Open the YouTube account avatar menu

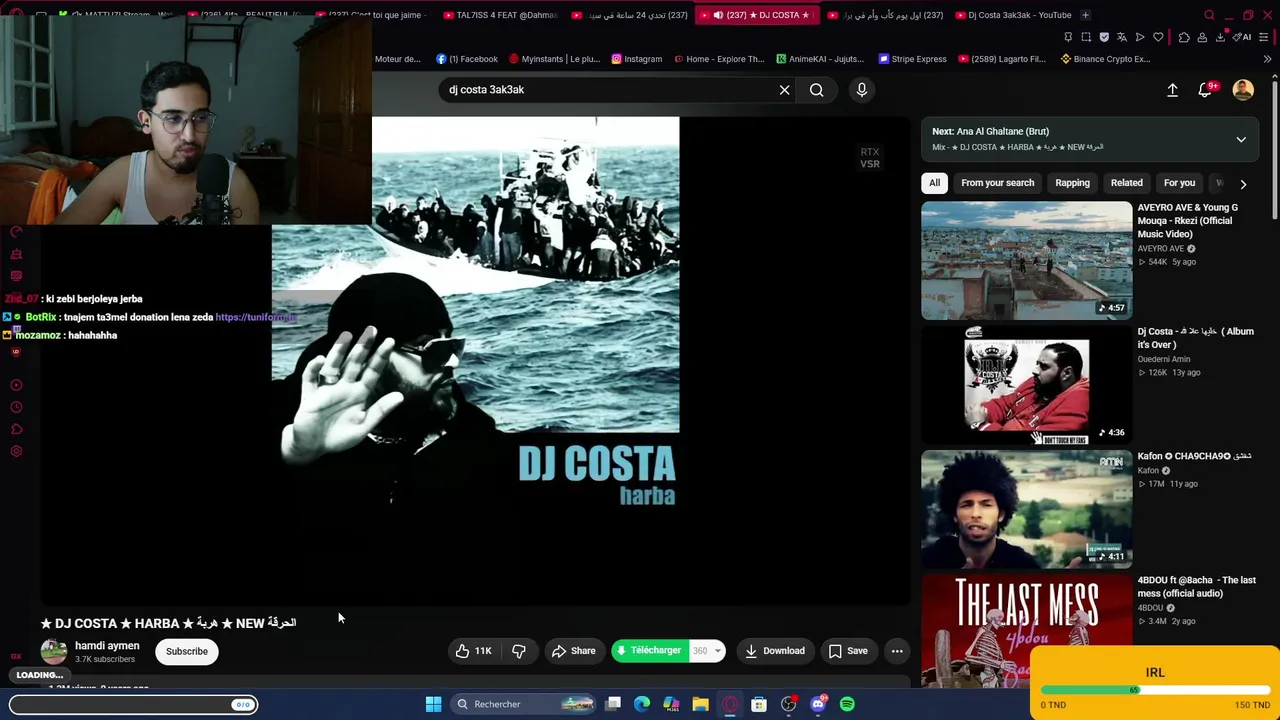click(x=1243, y=90)
